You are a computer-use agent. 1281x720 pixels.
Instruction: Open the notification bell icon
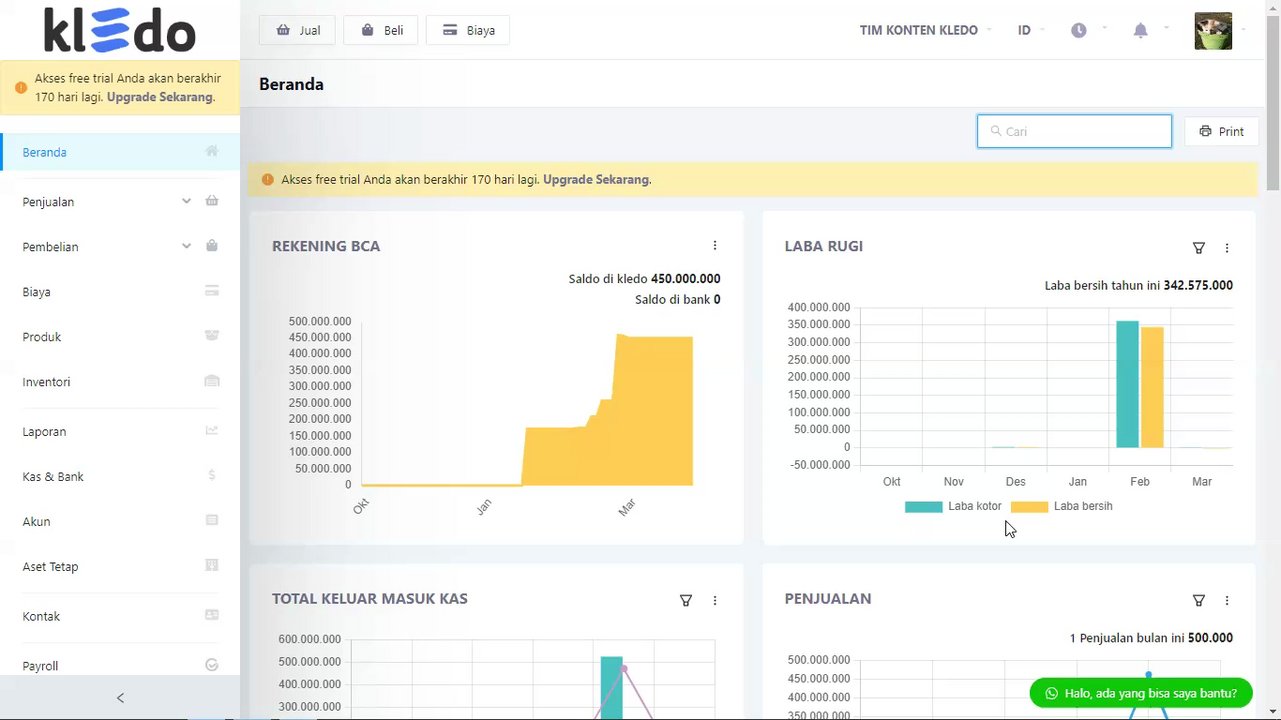click(1140, 31)
